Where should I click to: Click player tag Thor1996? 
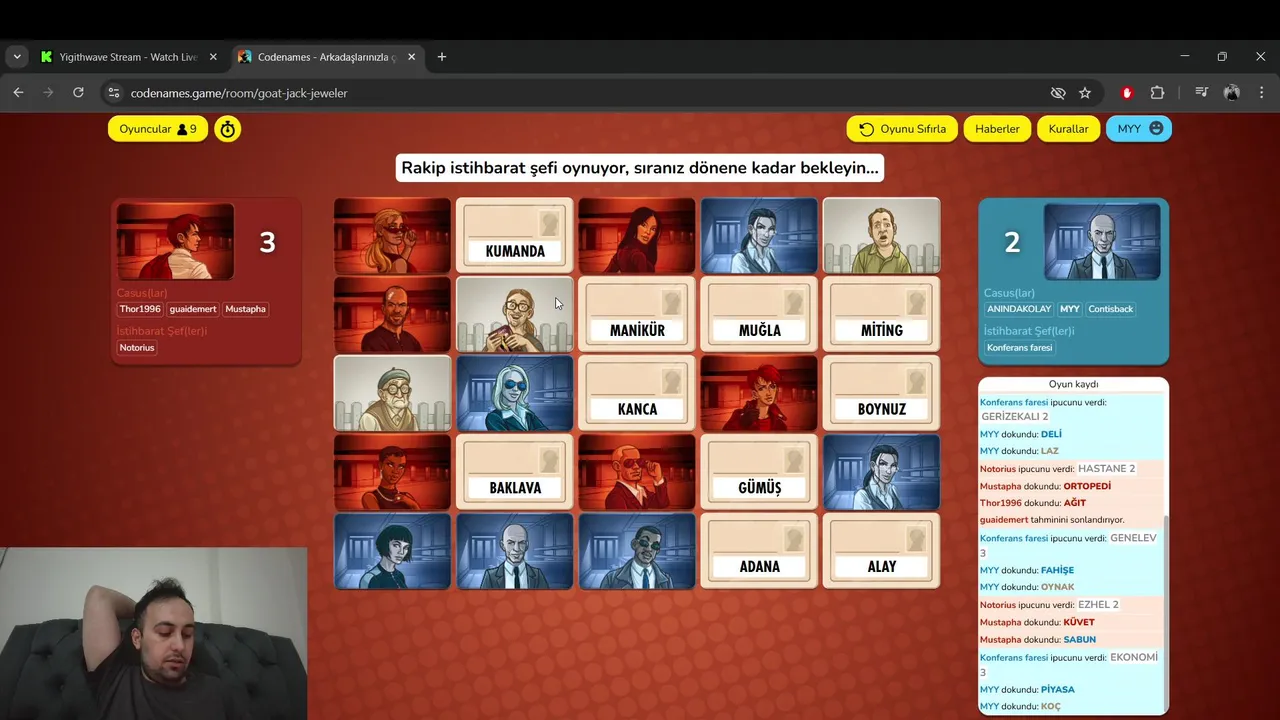point(140,309)
